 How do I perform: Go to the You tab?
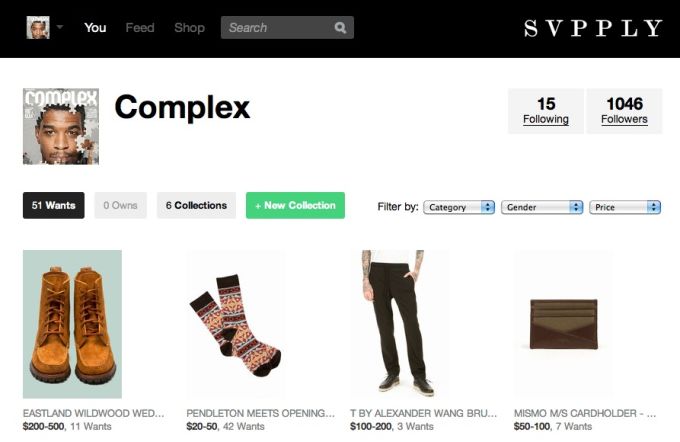click(x=95, y=28)
